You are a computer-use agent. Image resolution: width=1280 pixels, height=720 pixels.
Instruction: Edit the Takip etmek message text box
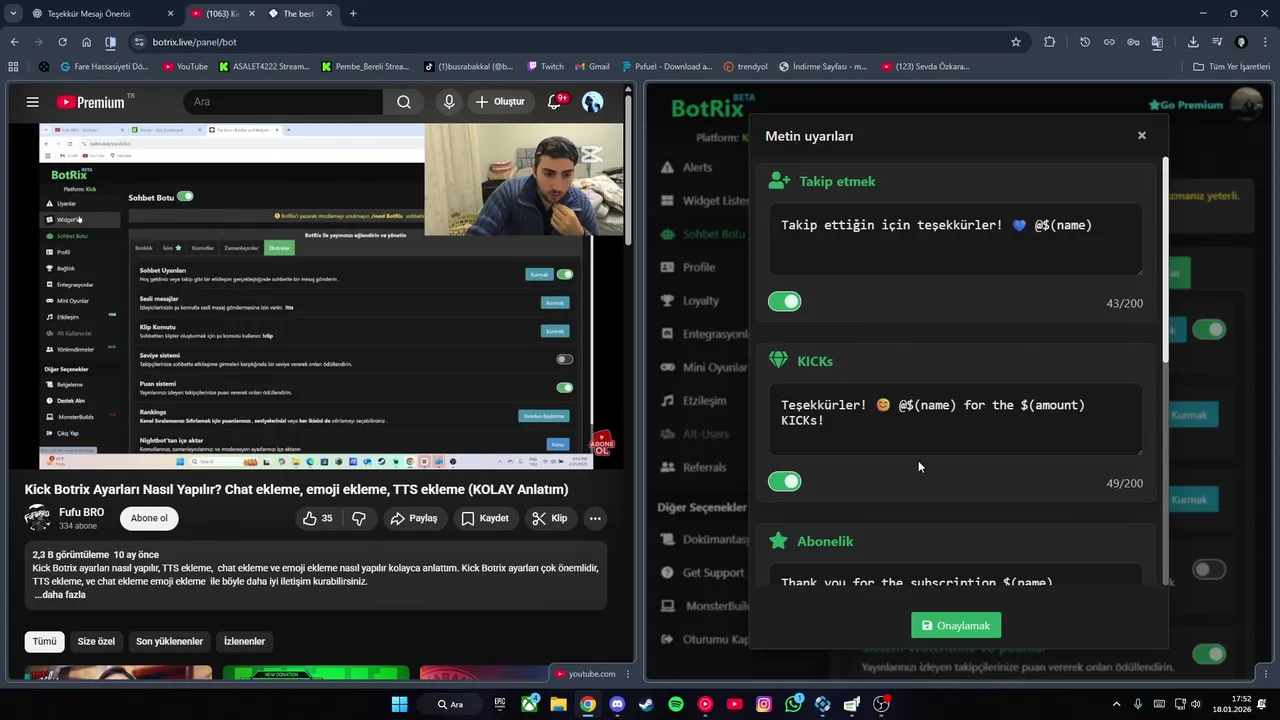[955, 240]
